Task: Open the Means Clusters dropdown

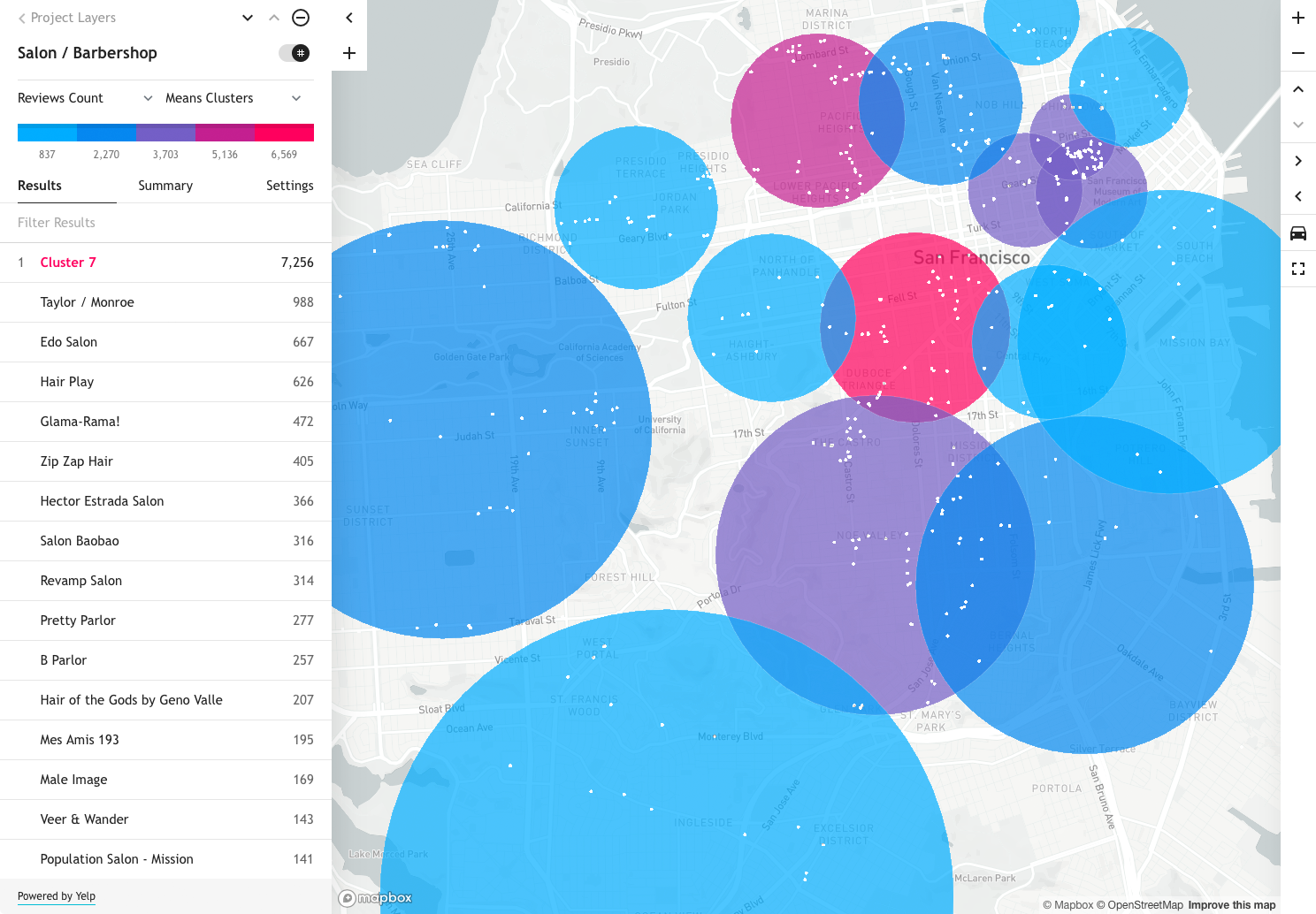Action: (x=233, y=98)
